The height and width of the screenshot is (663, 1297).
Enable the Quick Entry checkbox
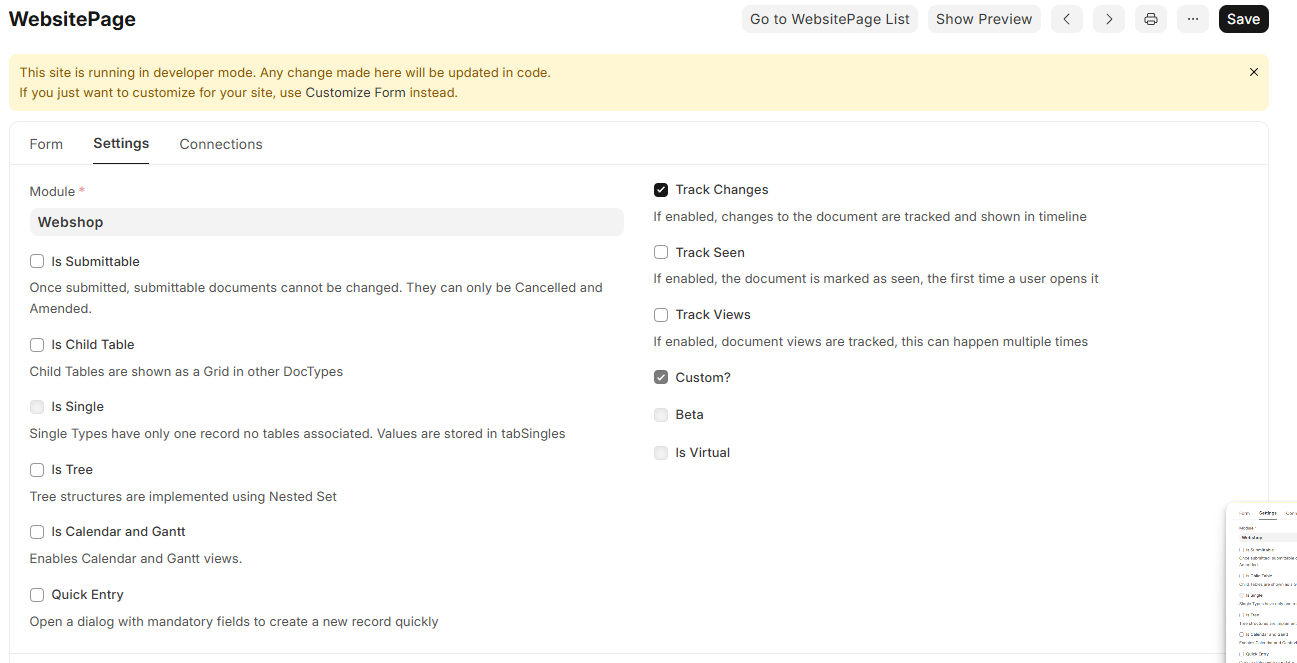[x=37, y=594]
